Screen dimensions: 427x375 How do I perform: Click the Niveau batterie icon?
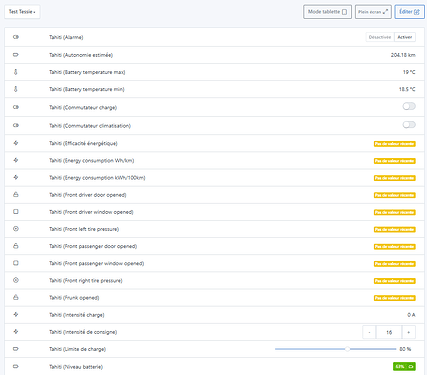[x=16, y=366]
